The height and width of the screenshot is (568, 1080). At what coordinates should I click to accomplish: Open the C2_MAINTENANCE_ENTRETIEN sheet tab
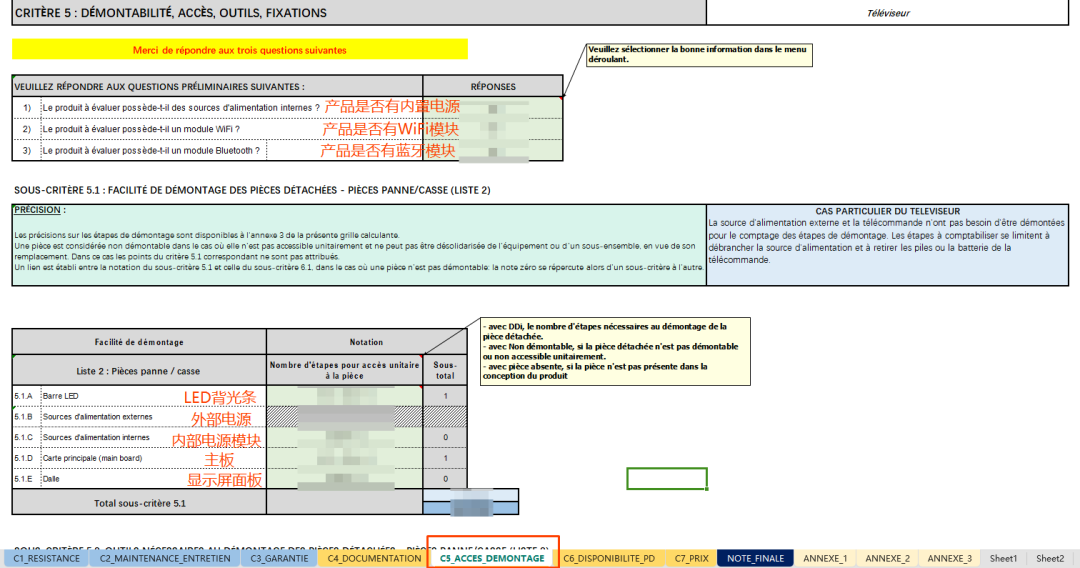pyautogui.click(x=165, y=558)
